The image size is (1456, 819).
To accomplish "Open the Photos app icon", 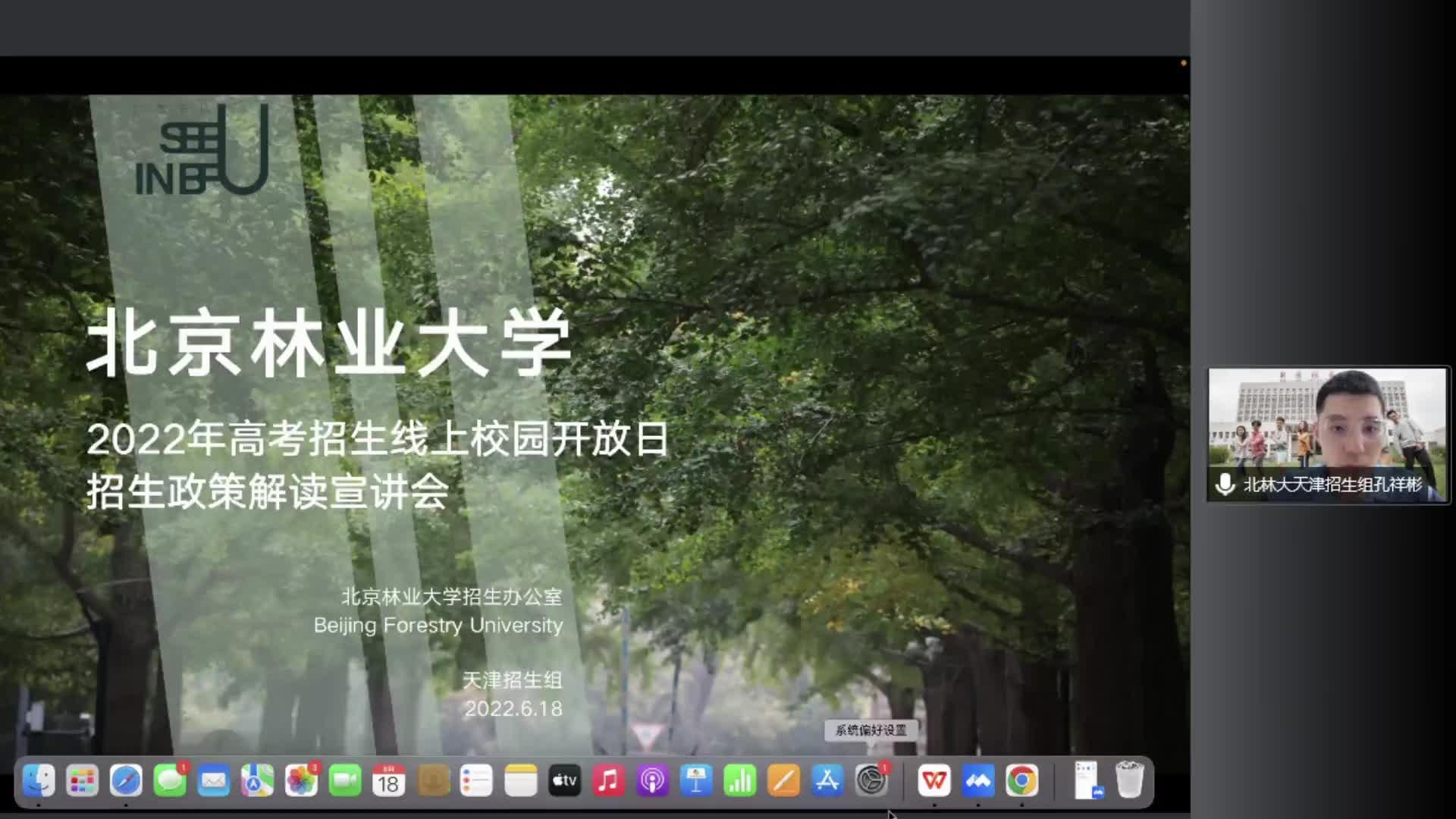I will [301, 780].
